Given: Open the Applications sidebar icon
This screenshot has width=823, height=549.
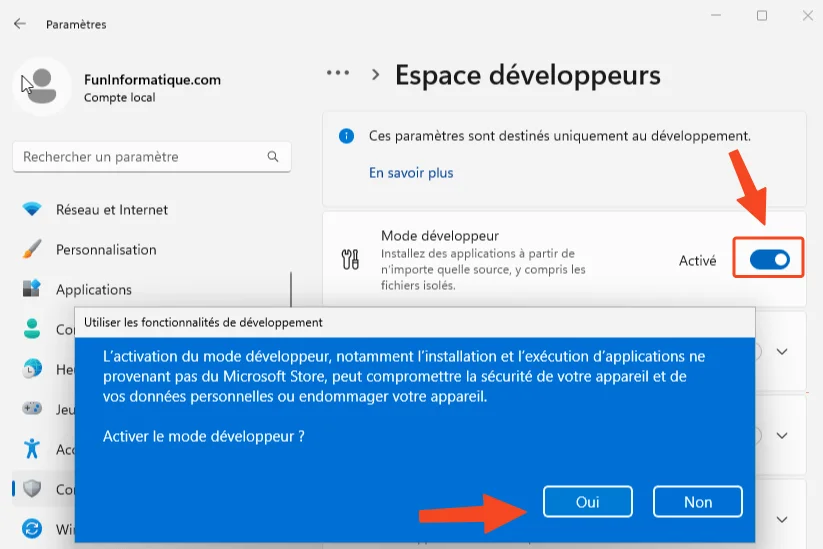Looking at the screenshot, I should coord(32,289).
